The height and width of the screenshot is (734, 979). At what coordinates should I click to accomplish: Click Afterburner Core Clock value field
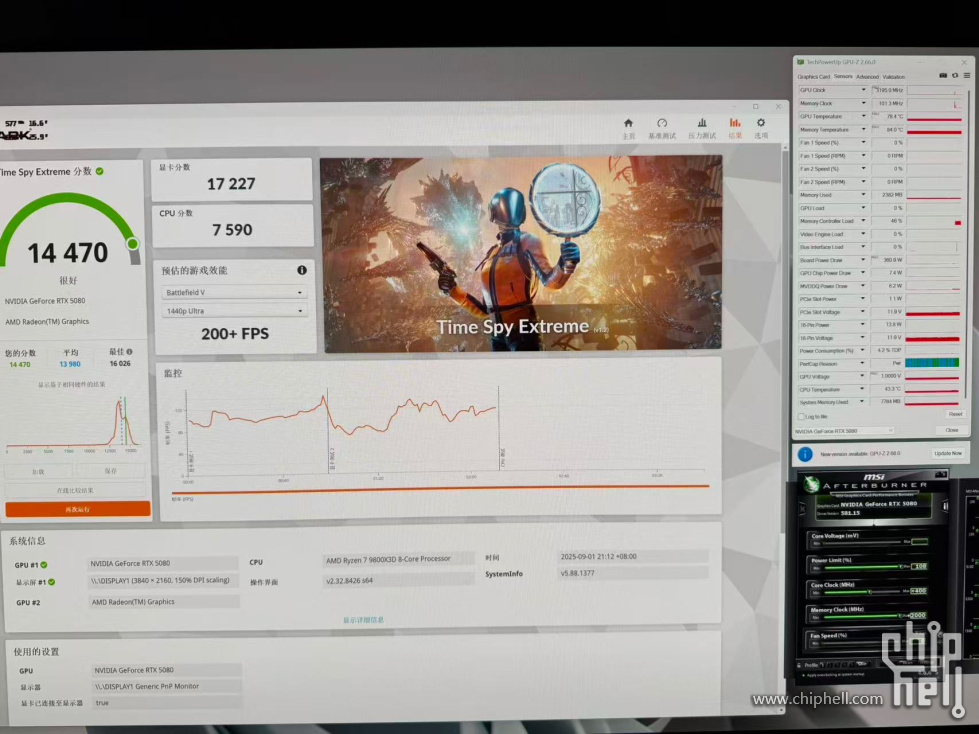[918, 590]
